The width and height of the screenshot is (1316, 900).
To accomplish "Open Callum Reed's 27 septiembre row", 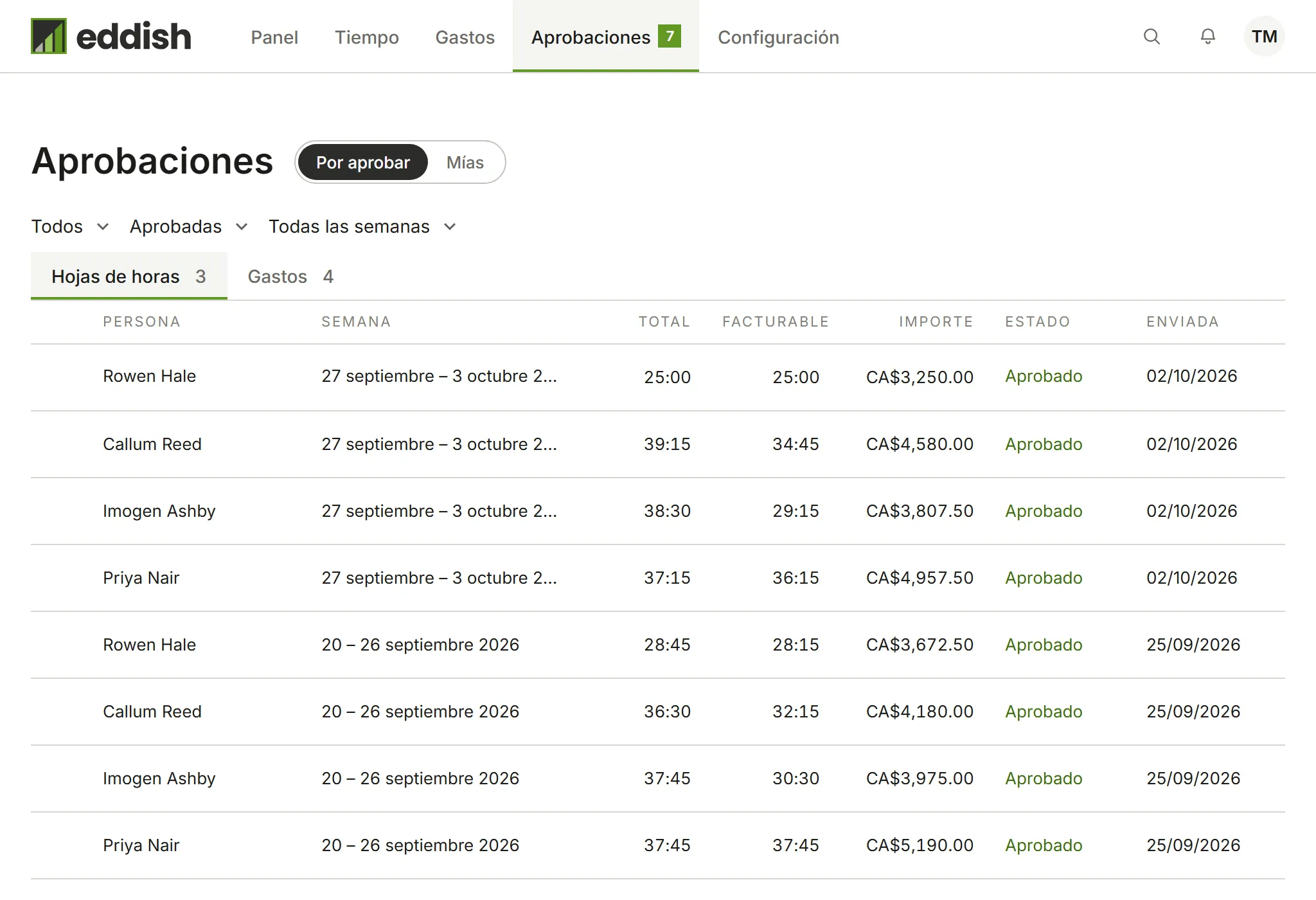I will point(658,444).
